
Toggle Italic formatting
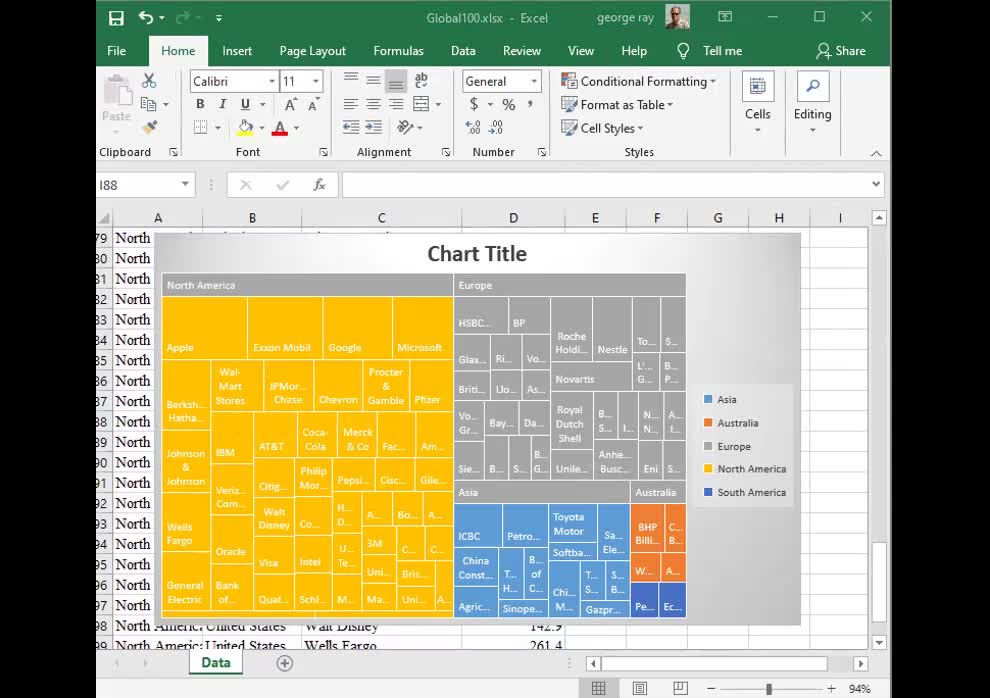click(x=222, y=104)
